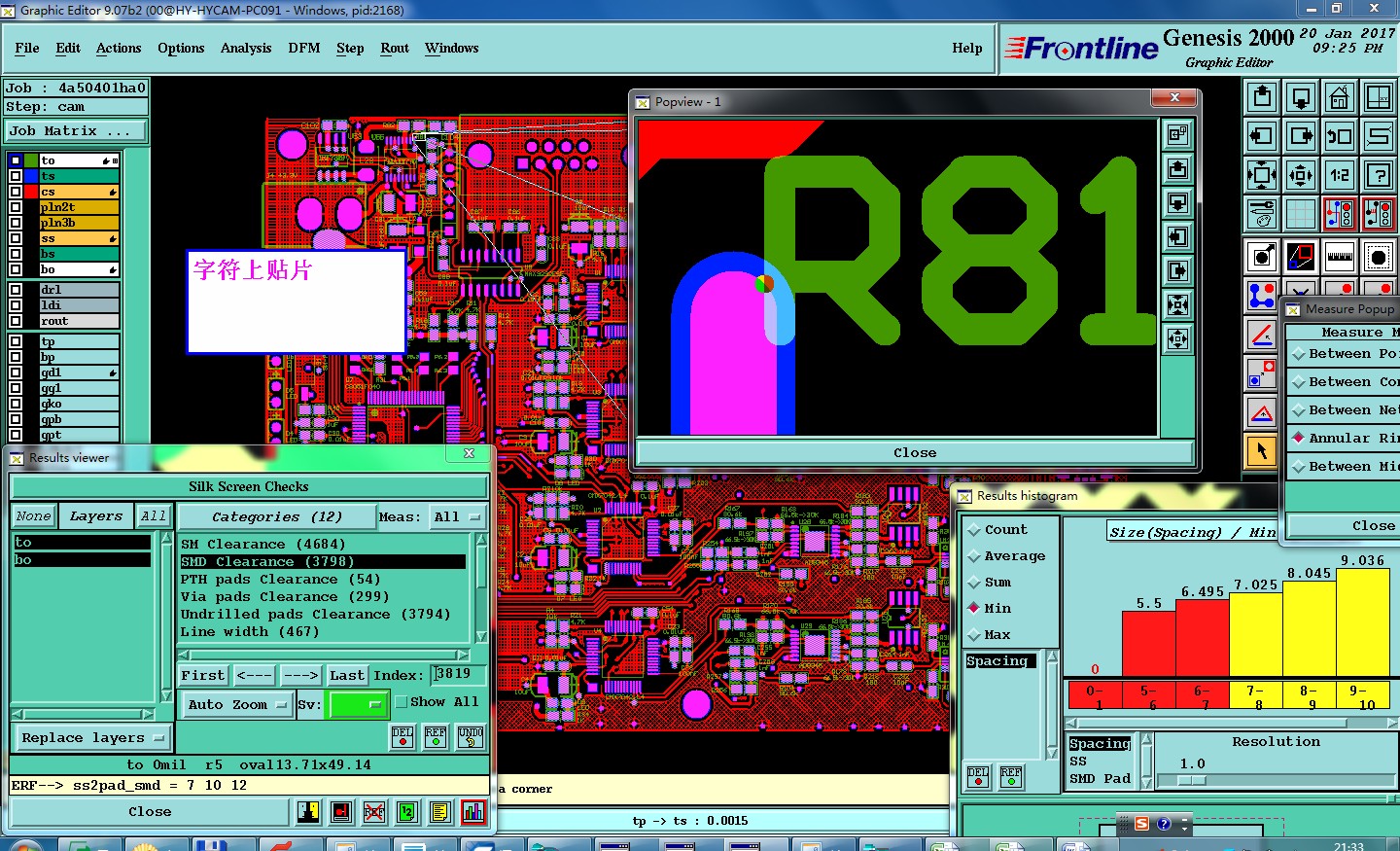The width and height of the screenshot is (1400, 851).
Task: Toggle visibility box of layer ts
Action: click(16, 176)
